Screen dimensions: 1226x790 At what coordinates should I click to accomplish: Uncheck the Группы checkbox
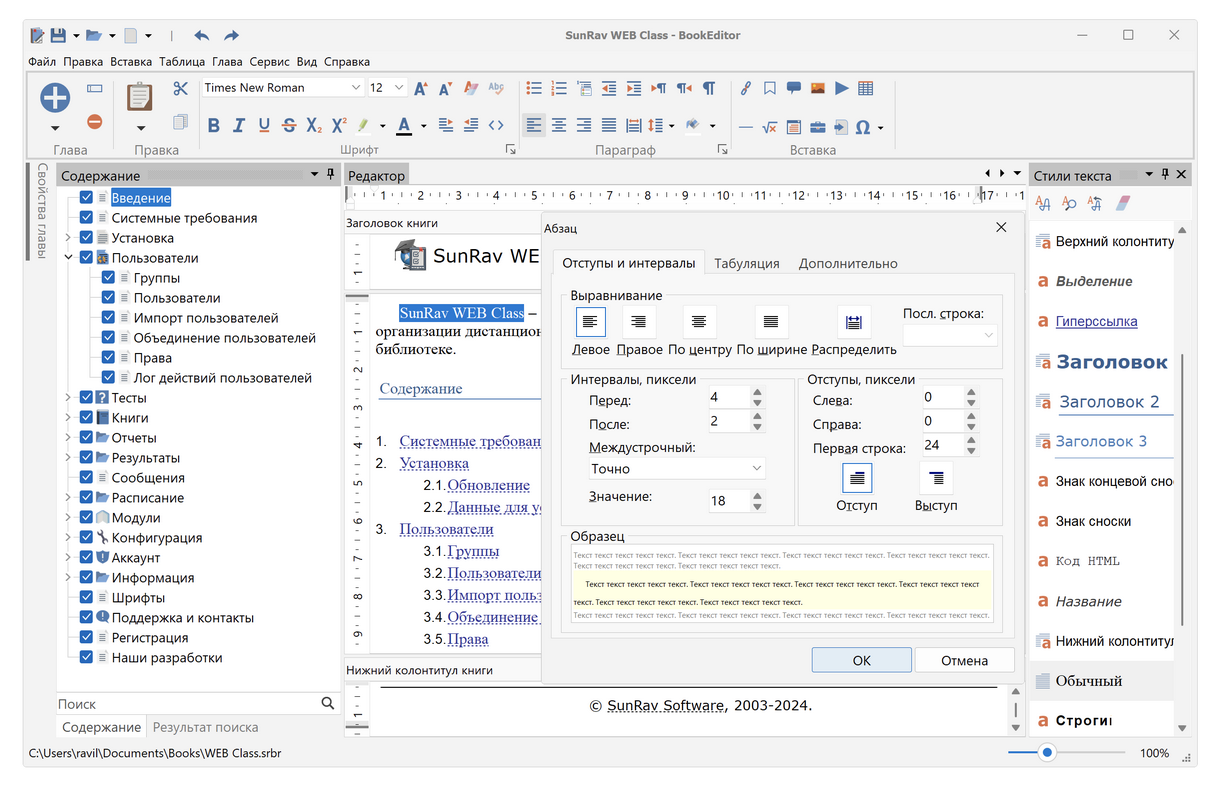coord(108,278)
